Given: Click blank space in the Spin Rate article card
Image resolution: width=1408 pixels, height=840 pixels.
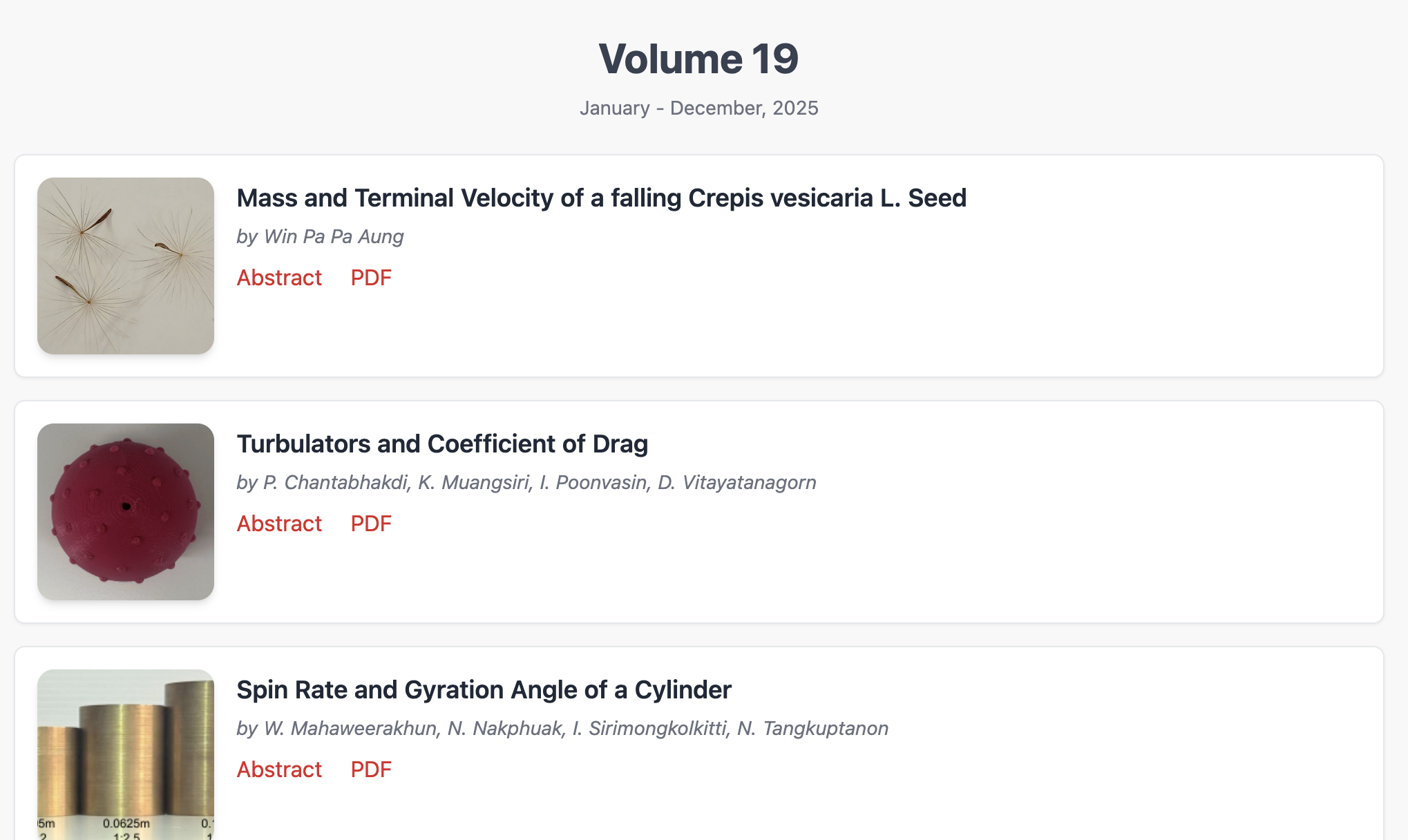Looking at the screenshot, I should (x=1036, y=794).
